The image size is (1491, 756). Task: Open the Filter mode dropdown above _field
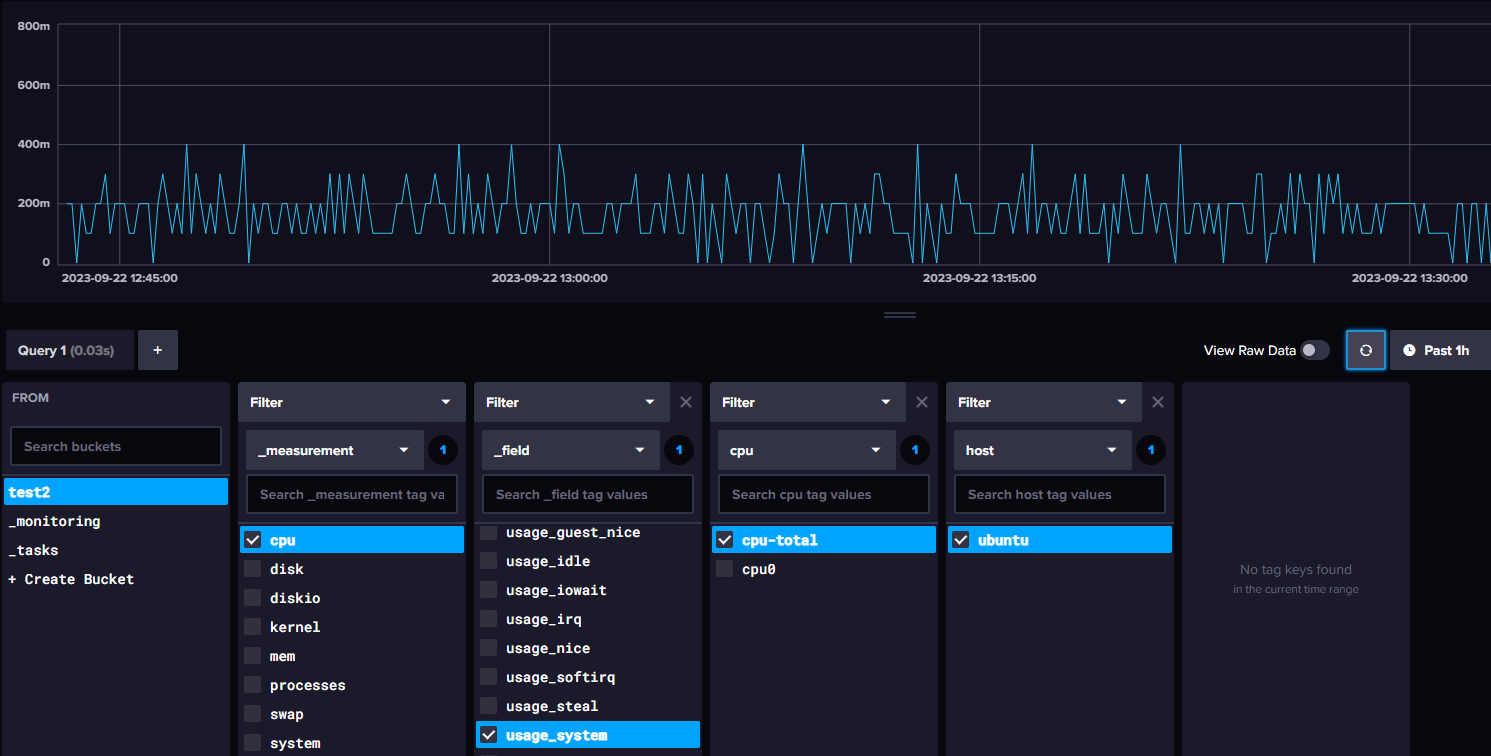[572, 402]
